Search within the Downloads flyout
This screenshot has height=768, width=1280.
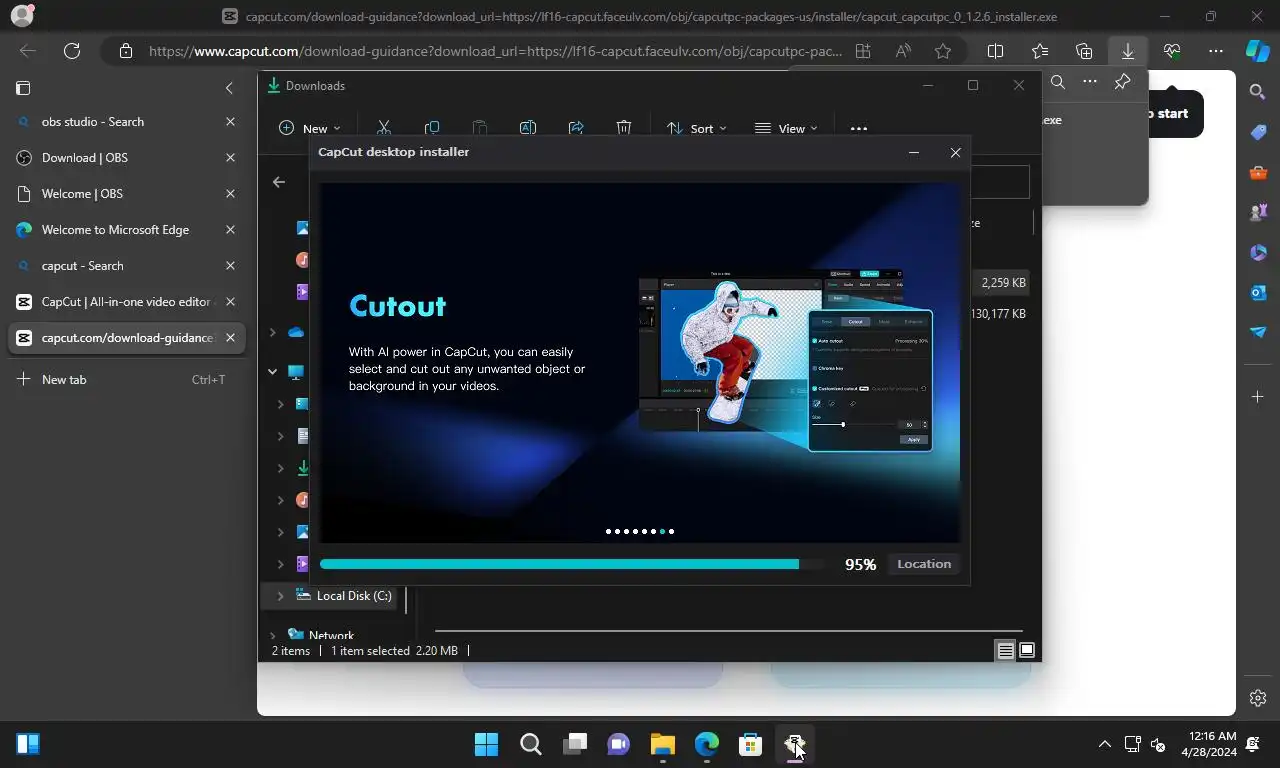[1058, 82]
